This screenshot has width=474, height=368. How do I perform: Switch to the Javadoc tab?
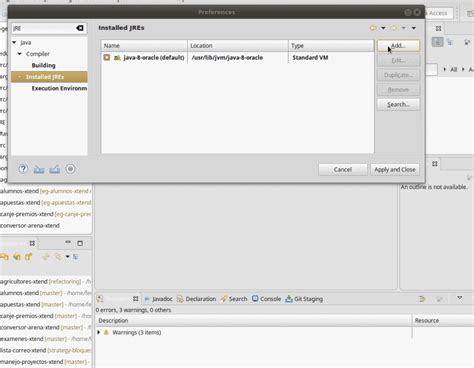(x=158, y=299)
